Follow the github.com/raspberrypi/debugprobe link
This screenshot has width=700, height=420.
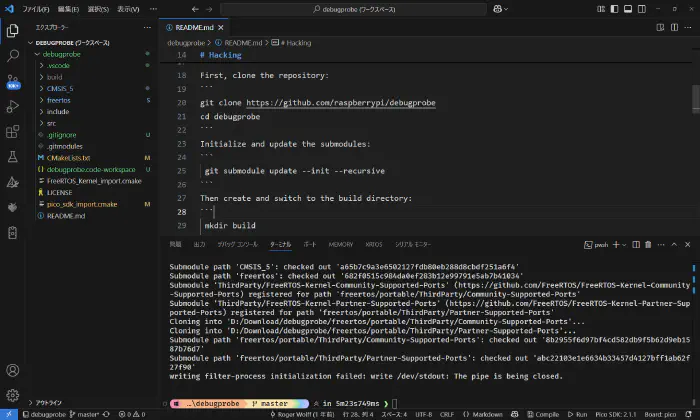(341, 103)
